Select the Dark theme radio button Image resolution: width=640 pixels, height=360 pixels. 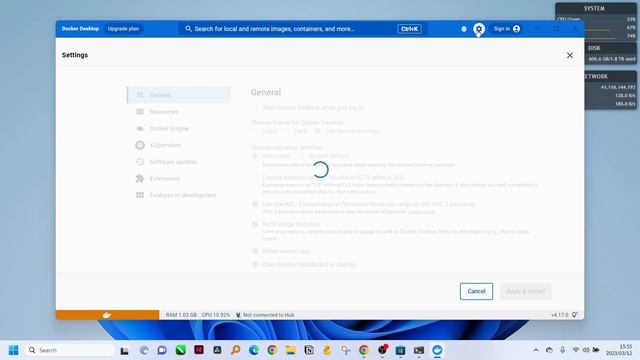tap(287, 131)
